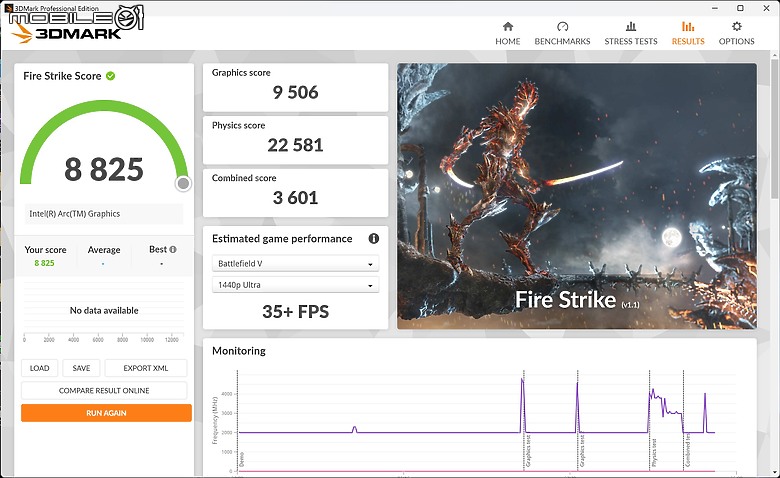Click the Physics score value 22 581

click(x=295, y=145)
